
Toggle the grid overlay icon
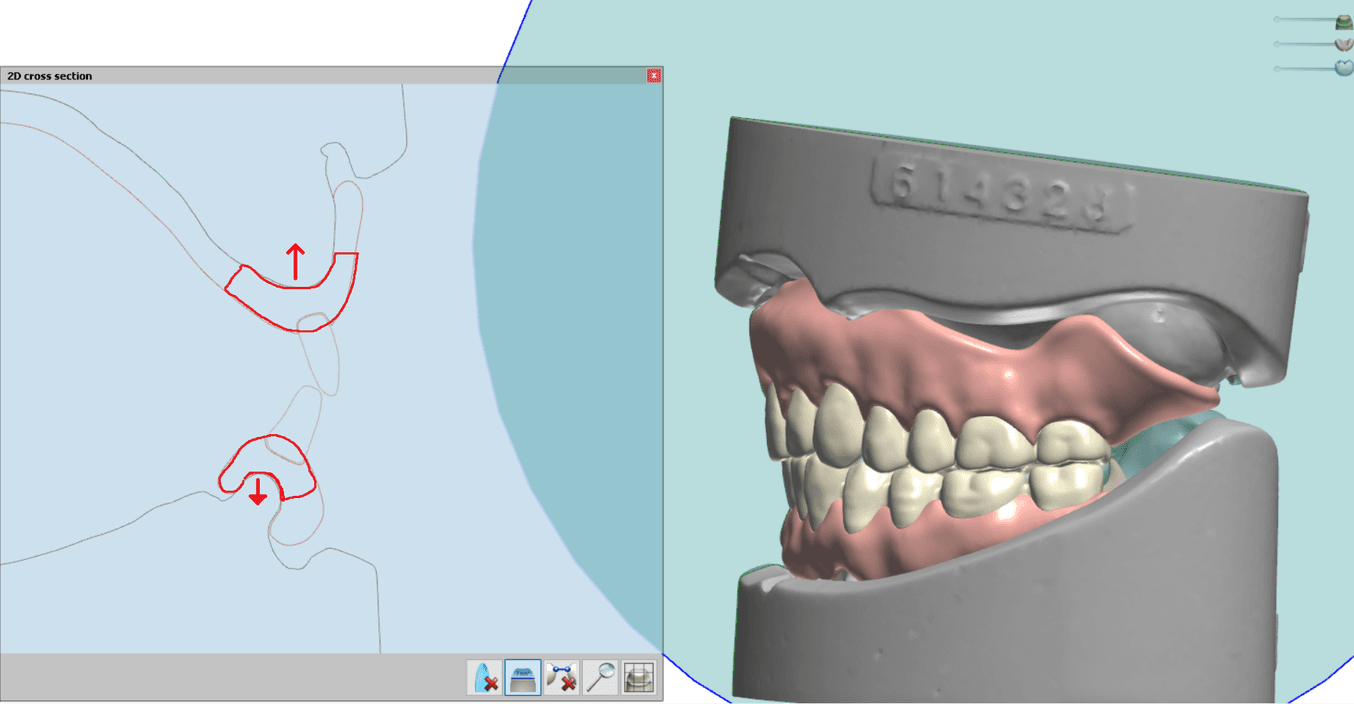[x=639, y=678]
